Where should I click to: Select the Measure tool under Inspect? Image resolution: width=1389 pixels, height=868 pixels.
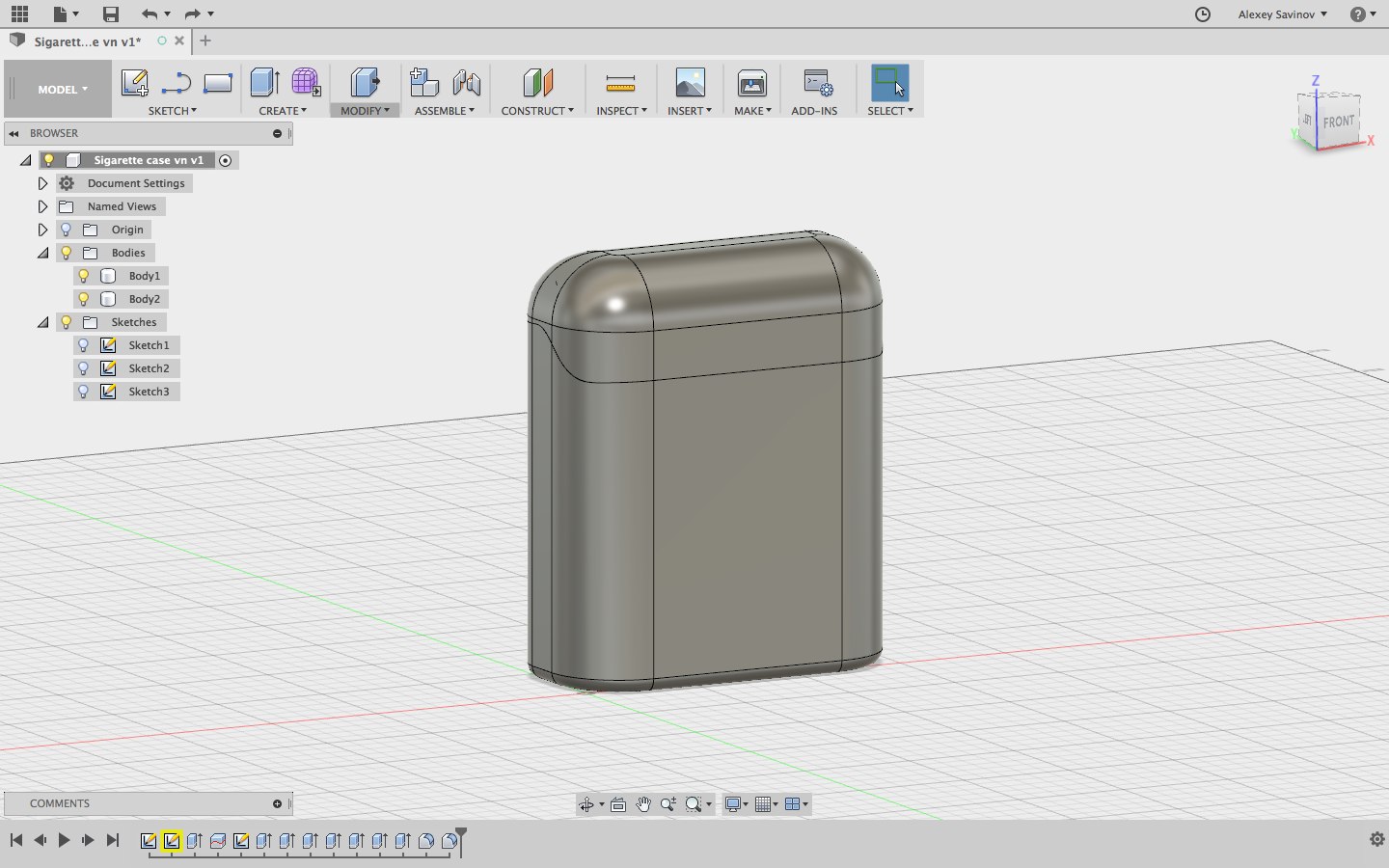click(x=620, y=83)
